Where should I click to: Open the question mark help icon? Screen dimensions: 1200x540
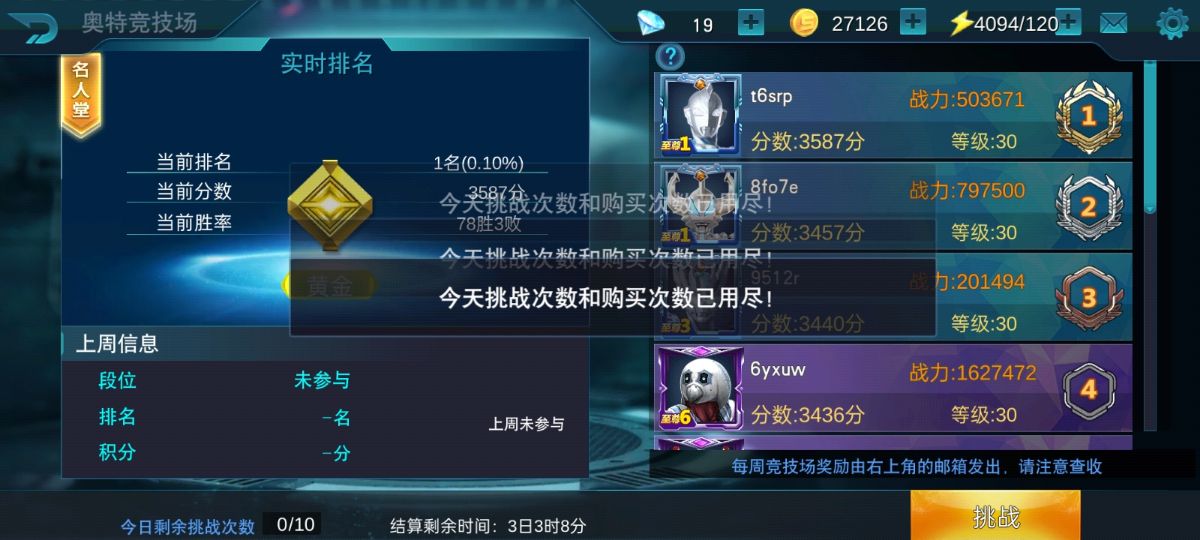(669, 56)
